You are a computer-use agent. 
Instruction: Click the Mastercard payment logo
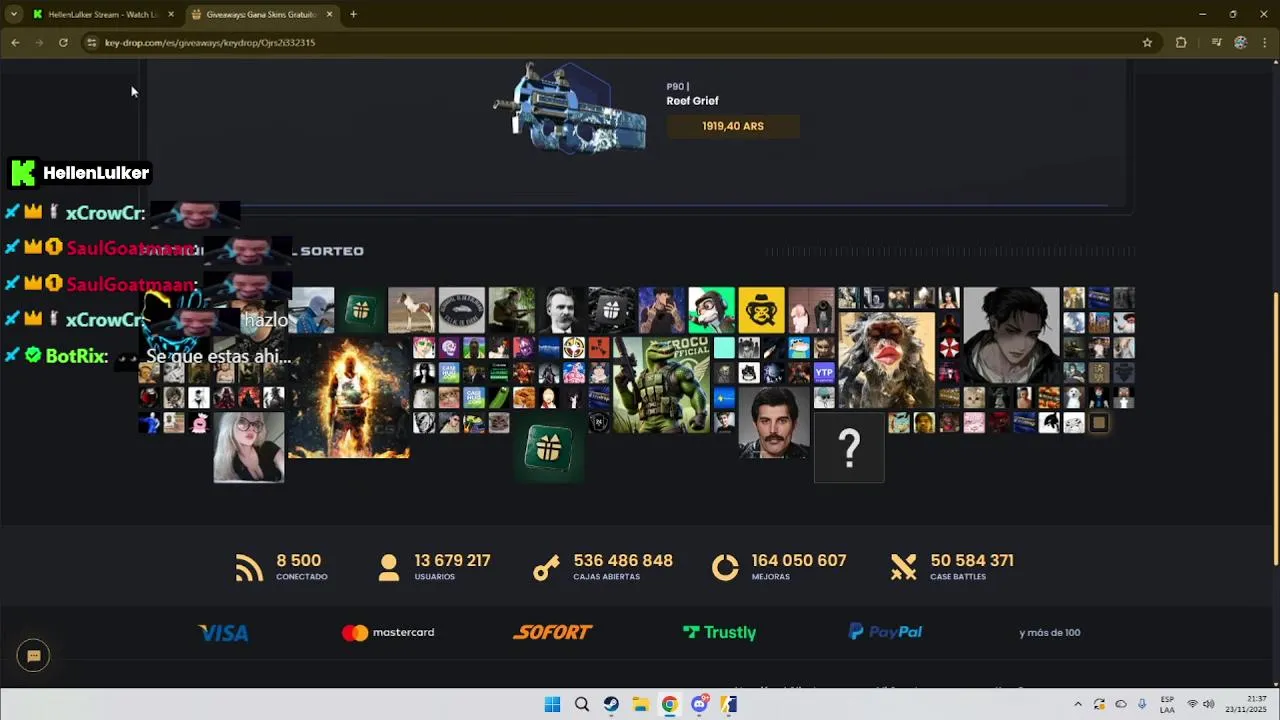pyautogui.click(x=388, y=632)
